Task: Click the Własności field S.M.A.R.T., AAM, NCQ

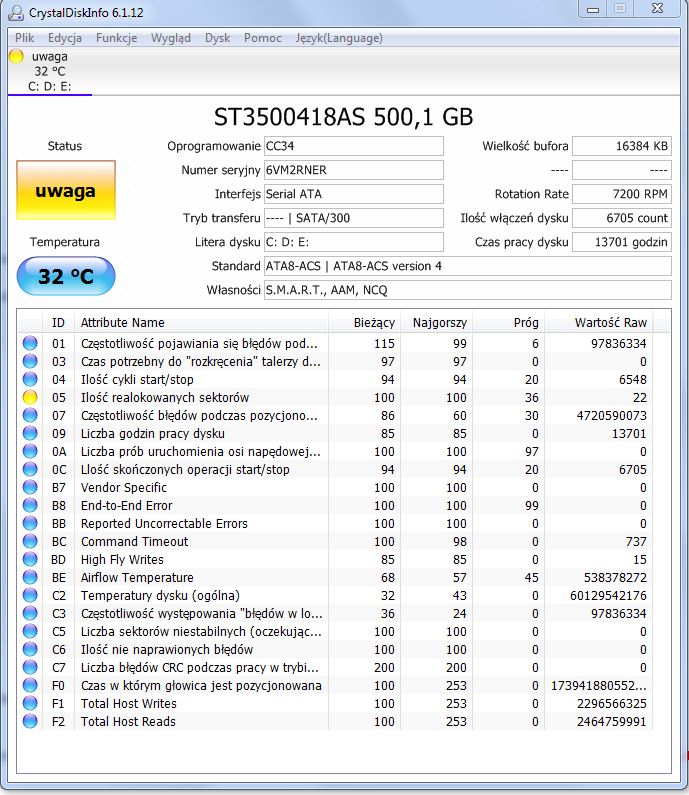Action: pos(468,290)
